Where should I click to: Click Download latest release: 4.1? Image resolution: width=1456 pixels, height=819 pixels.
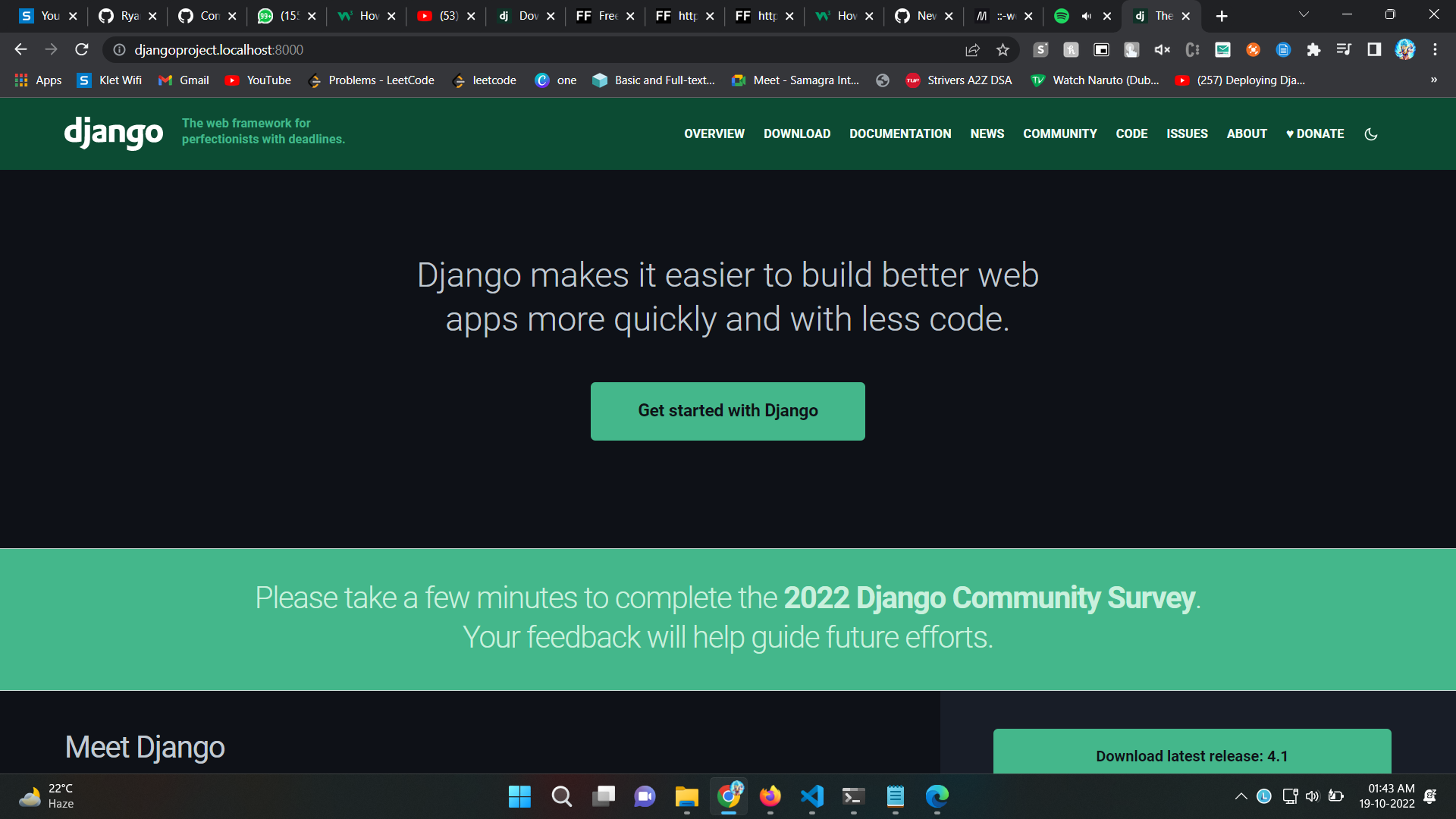[1191, 755]
